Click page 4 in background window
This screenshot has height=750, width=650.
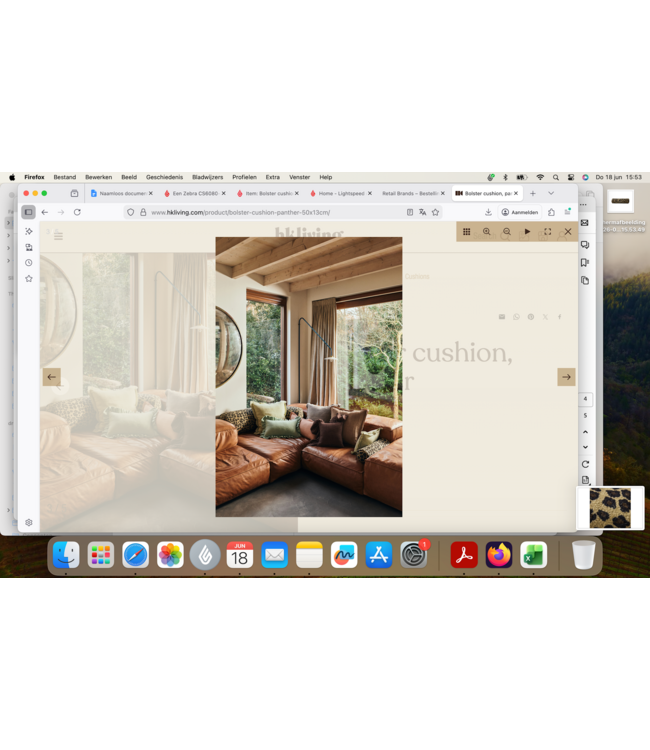585,399
